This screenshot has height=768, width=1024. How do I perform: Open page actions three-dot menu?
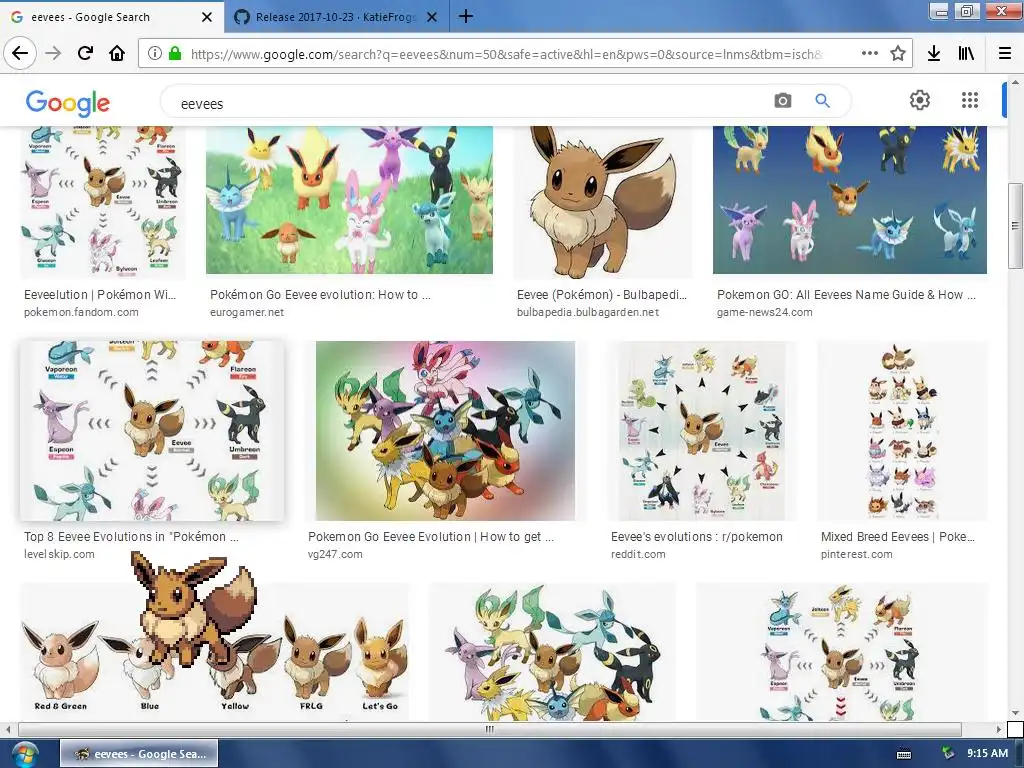(x=869, y=54)
